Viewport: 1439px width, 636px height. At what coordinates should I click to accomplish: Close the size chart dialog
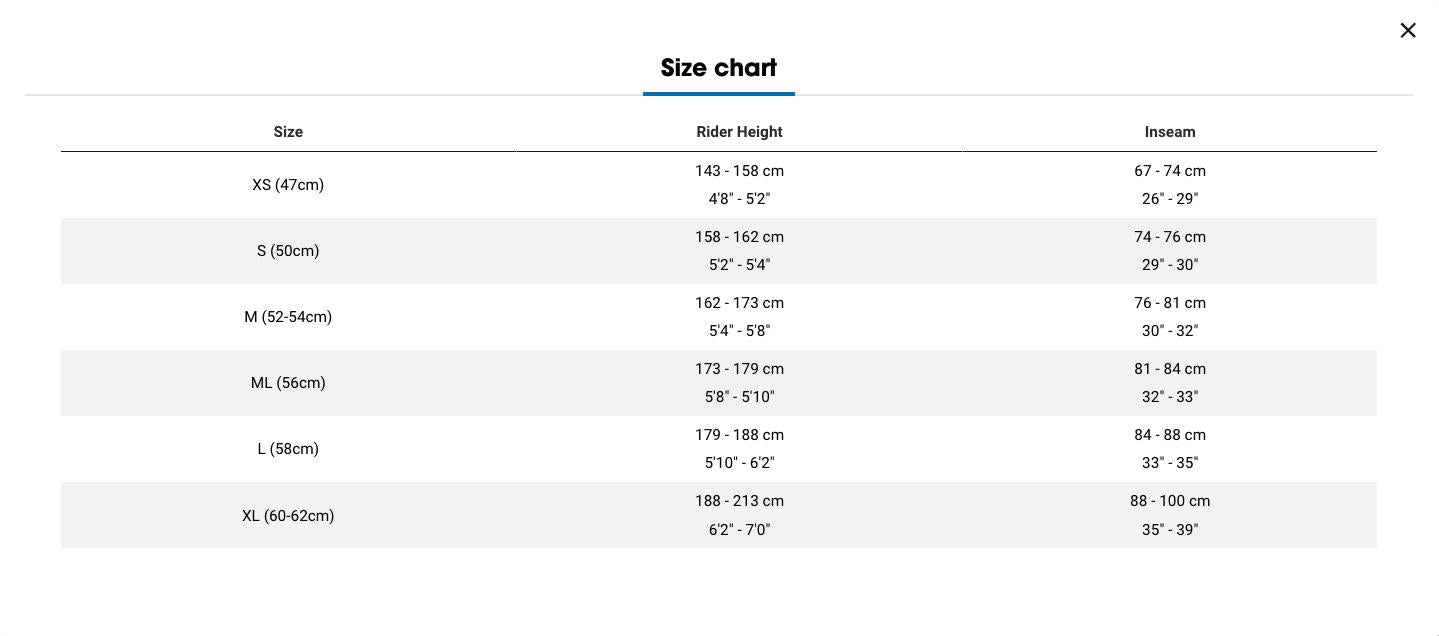[1408, 30]
